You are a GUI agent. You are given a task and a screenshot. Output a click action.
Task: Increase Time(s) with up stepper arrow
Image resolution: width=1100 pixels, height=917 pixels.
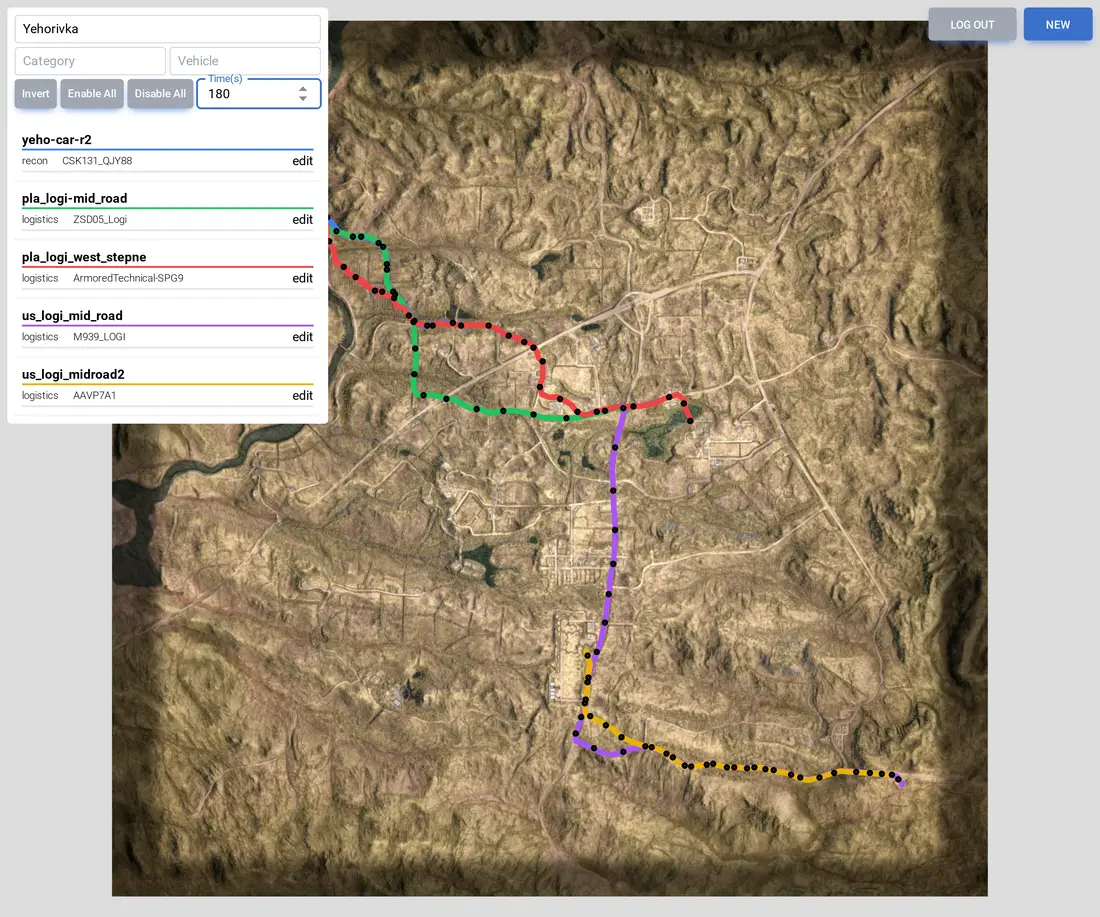[303, 89]
